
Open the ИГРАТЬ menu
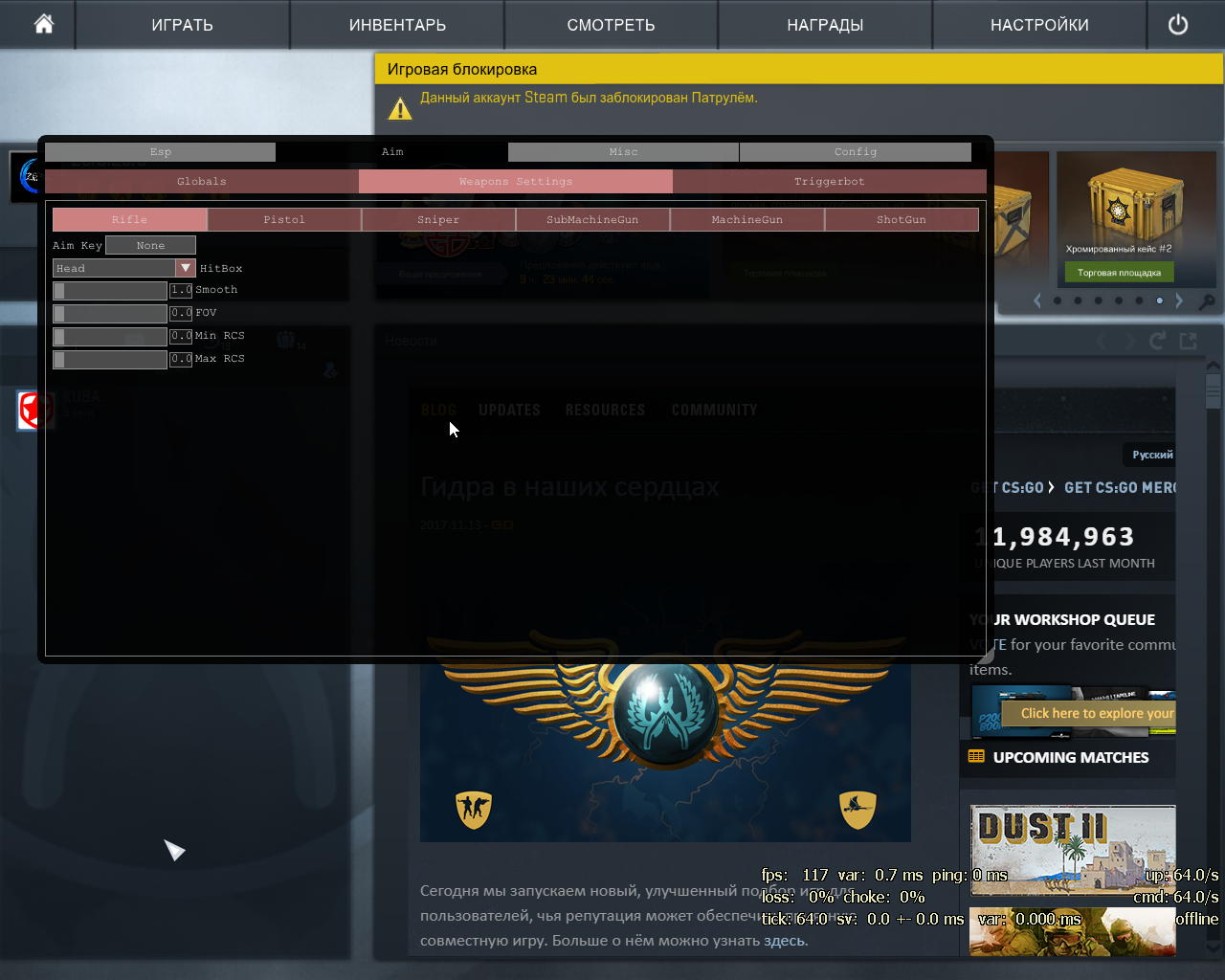pyautogui.click(x=182, y=25)
